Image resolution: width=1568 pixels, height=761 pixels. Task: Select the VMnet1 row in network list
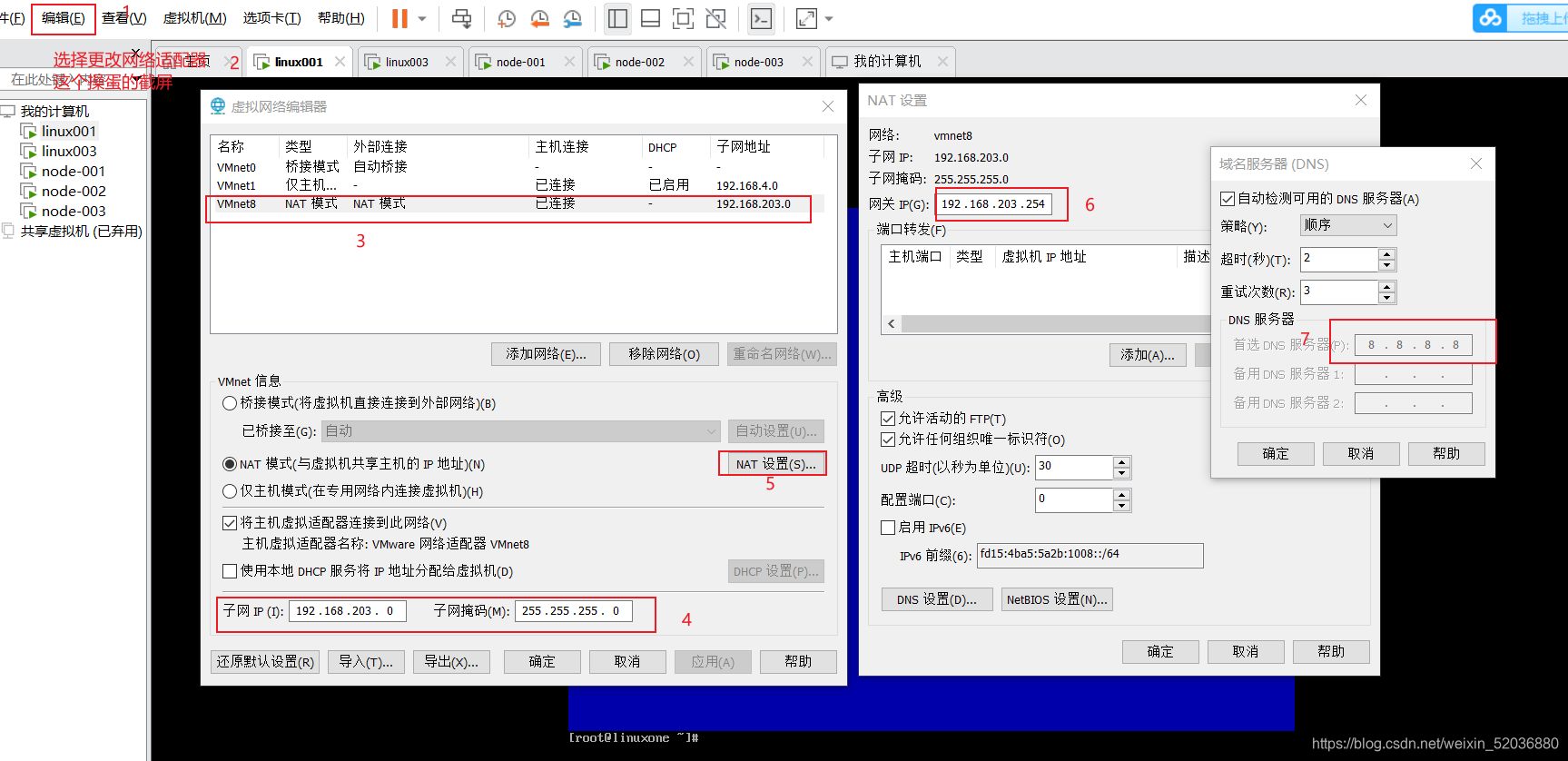[x=518, y=185]
